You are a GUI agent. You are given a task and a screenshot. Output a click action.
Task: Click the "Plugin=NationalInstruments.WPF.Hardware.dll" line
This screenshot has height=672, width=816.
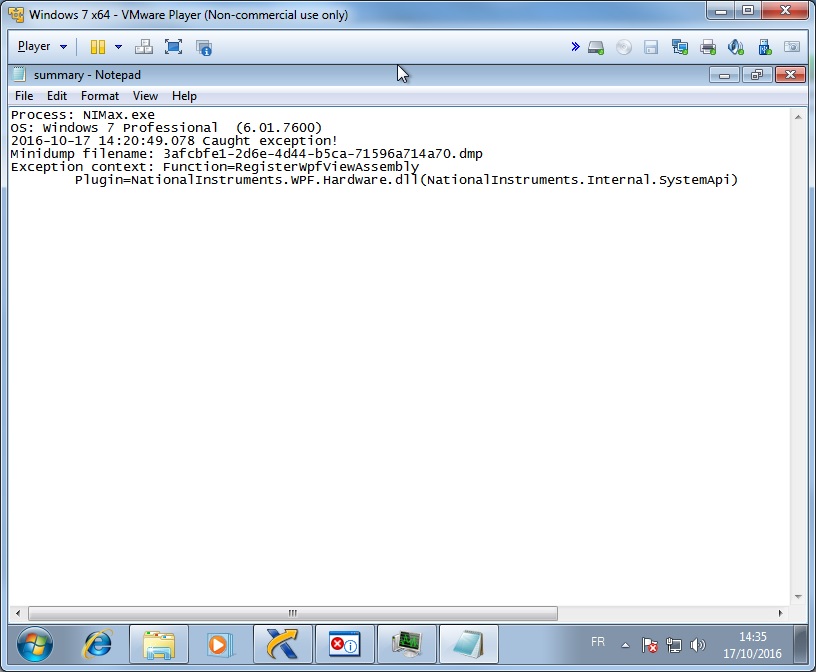point(406,180)
